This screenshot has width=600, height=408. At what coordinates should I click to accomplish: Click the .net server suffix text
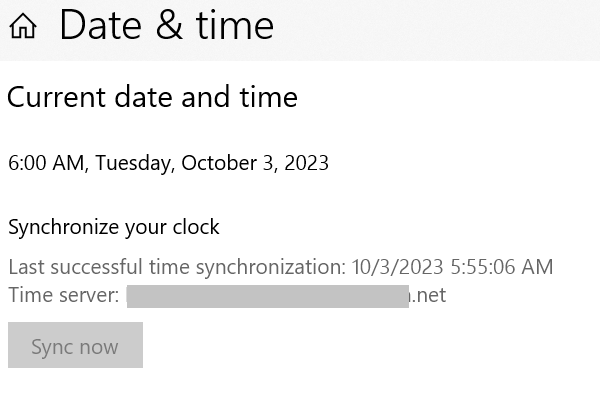point(429,295)
